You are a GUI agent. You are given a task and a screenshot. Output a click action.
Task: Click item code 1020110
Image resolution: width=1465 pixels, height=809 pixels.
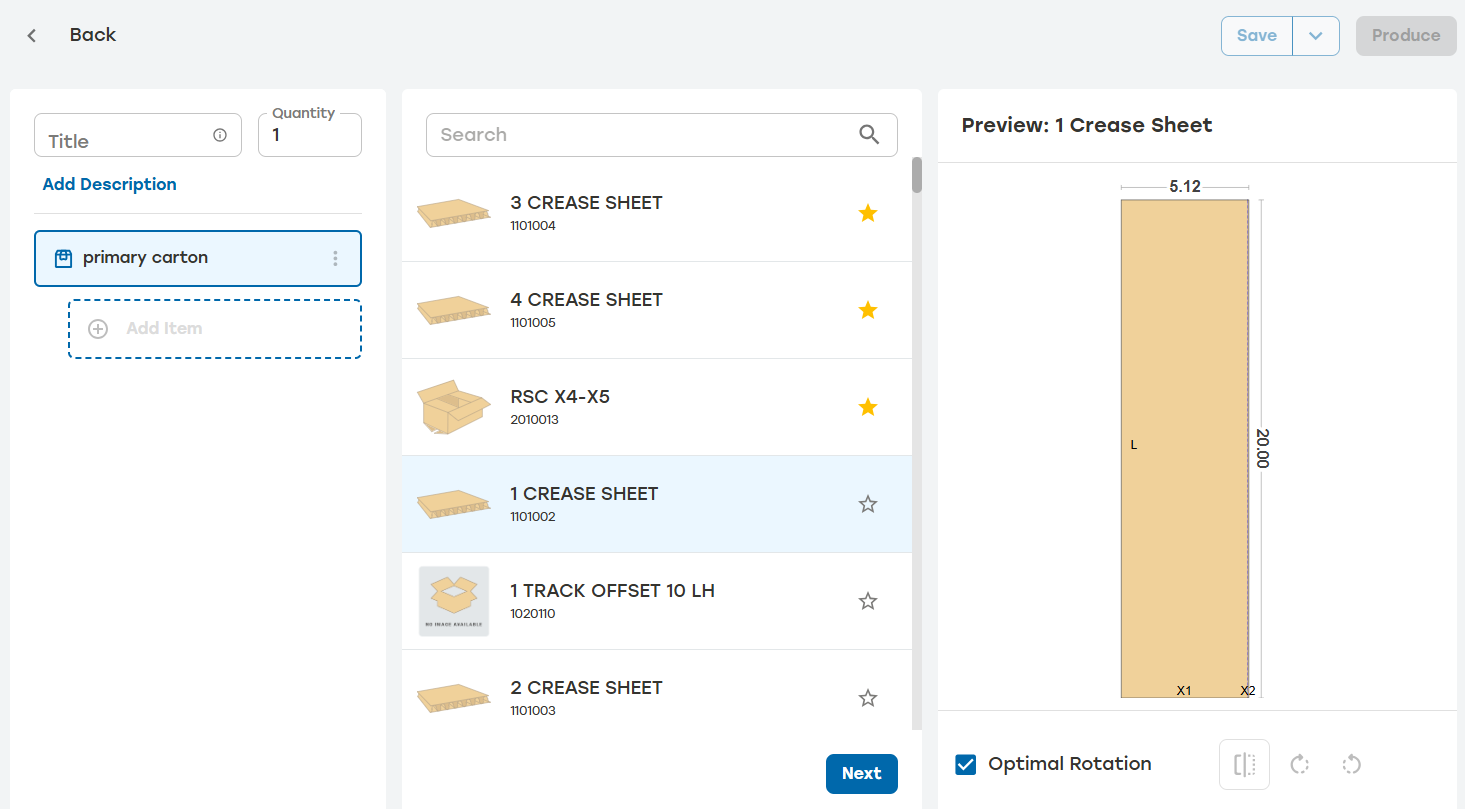coord(533,614)
